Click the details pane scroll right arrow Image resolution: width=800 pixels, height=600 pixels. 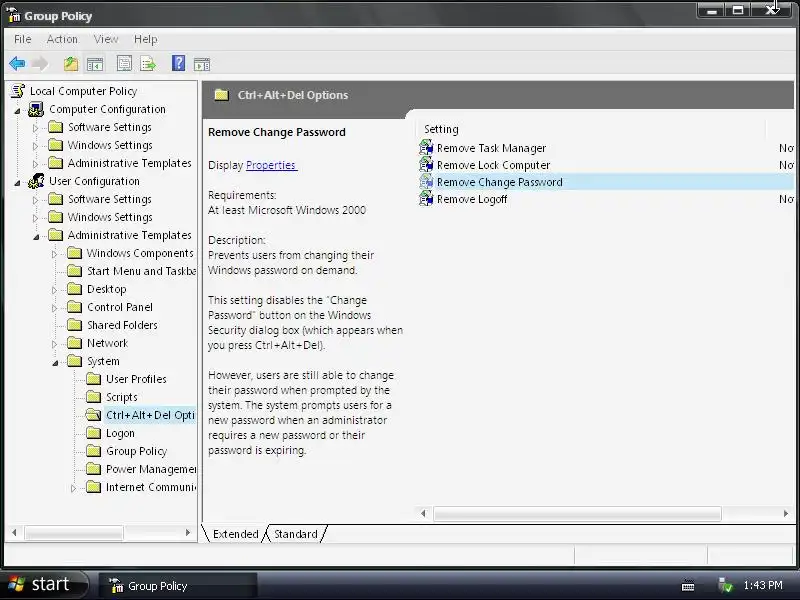coord(786,513)
